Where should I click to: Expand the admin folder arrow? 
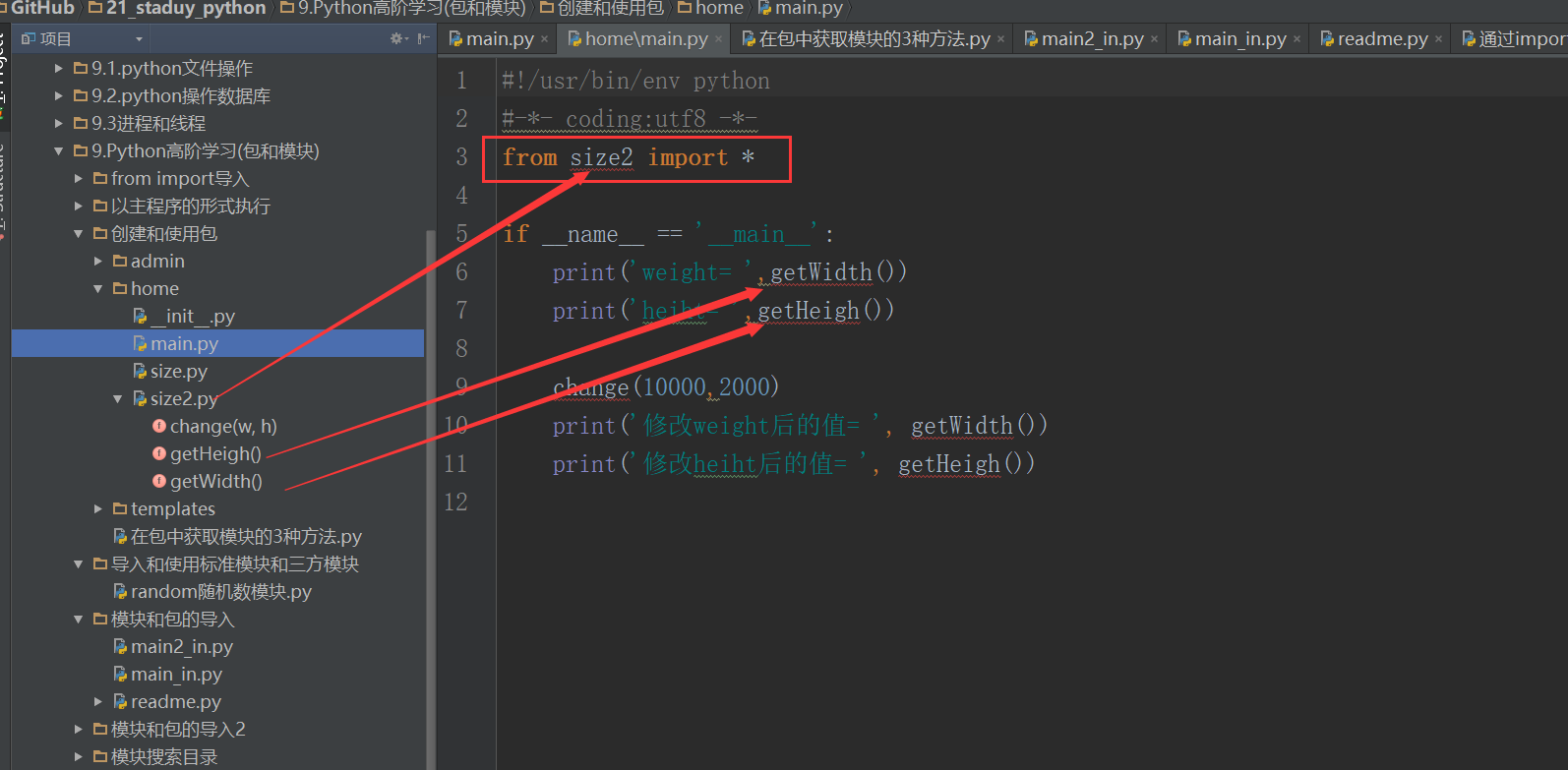[x=97, y=262]
